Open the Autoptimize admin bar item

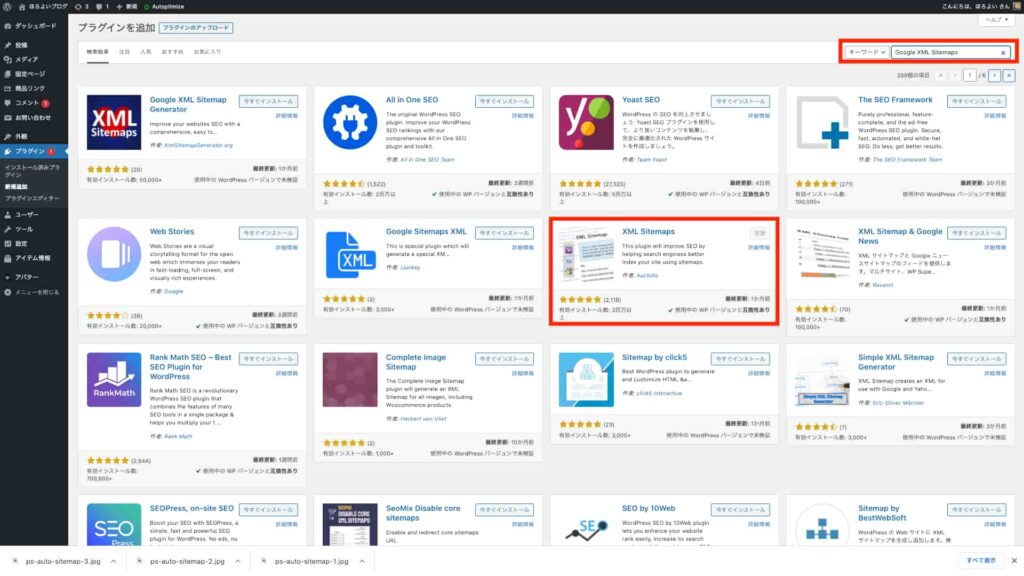point(164,7)
